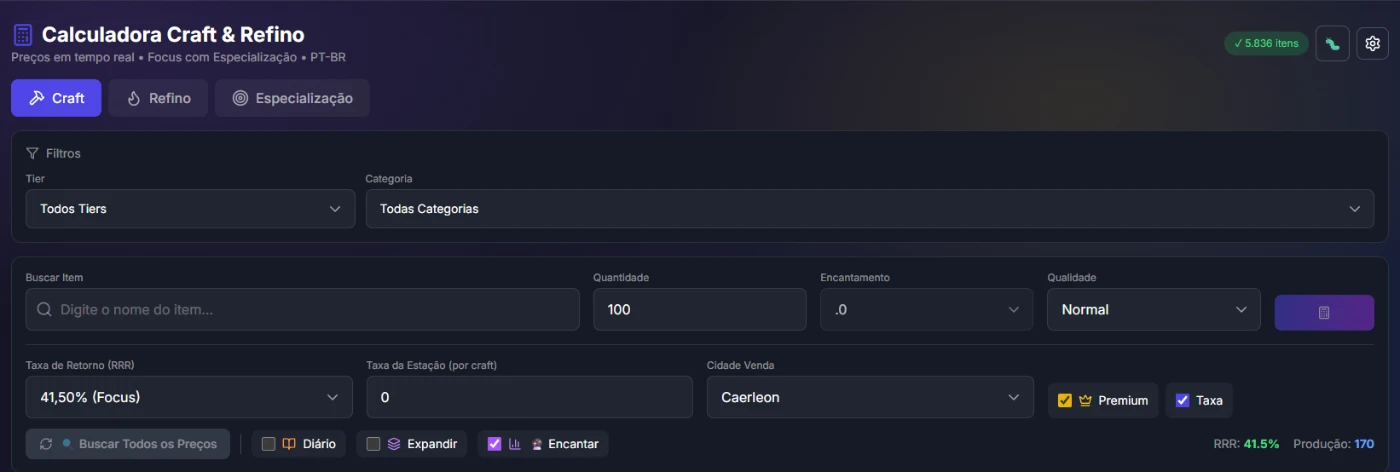1400x472 pixels.
Task: Click the calculator logo beside the title
Action: coord(23,36)
